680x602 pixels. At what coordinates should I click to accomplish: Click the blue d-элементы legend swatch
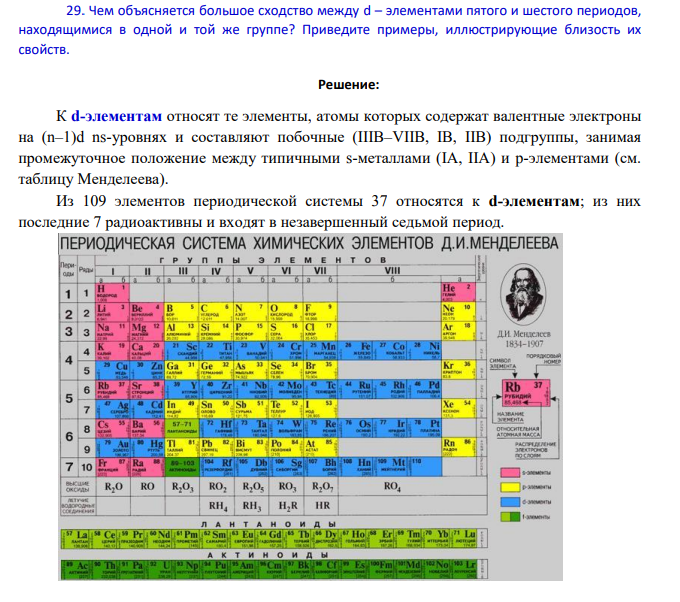coord(510,502)
